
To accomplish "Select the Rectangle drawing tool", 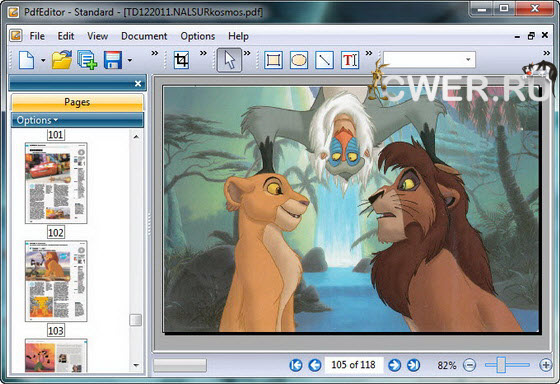I will pos(273,60).
